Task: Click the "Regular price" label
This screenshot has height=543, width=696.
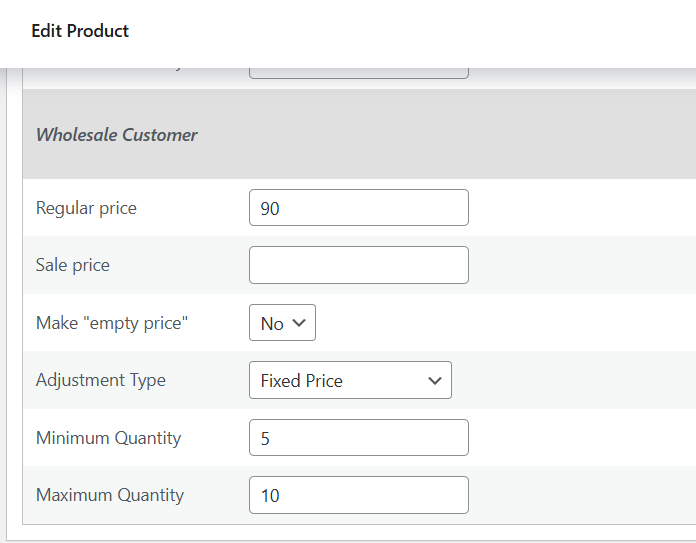Action: 86,208
